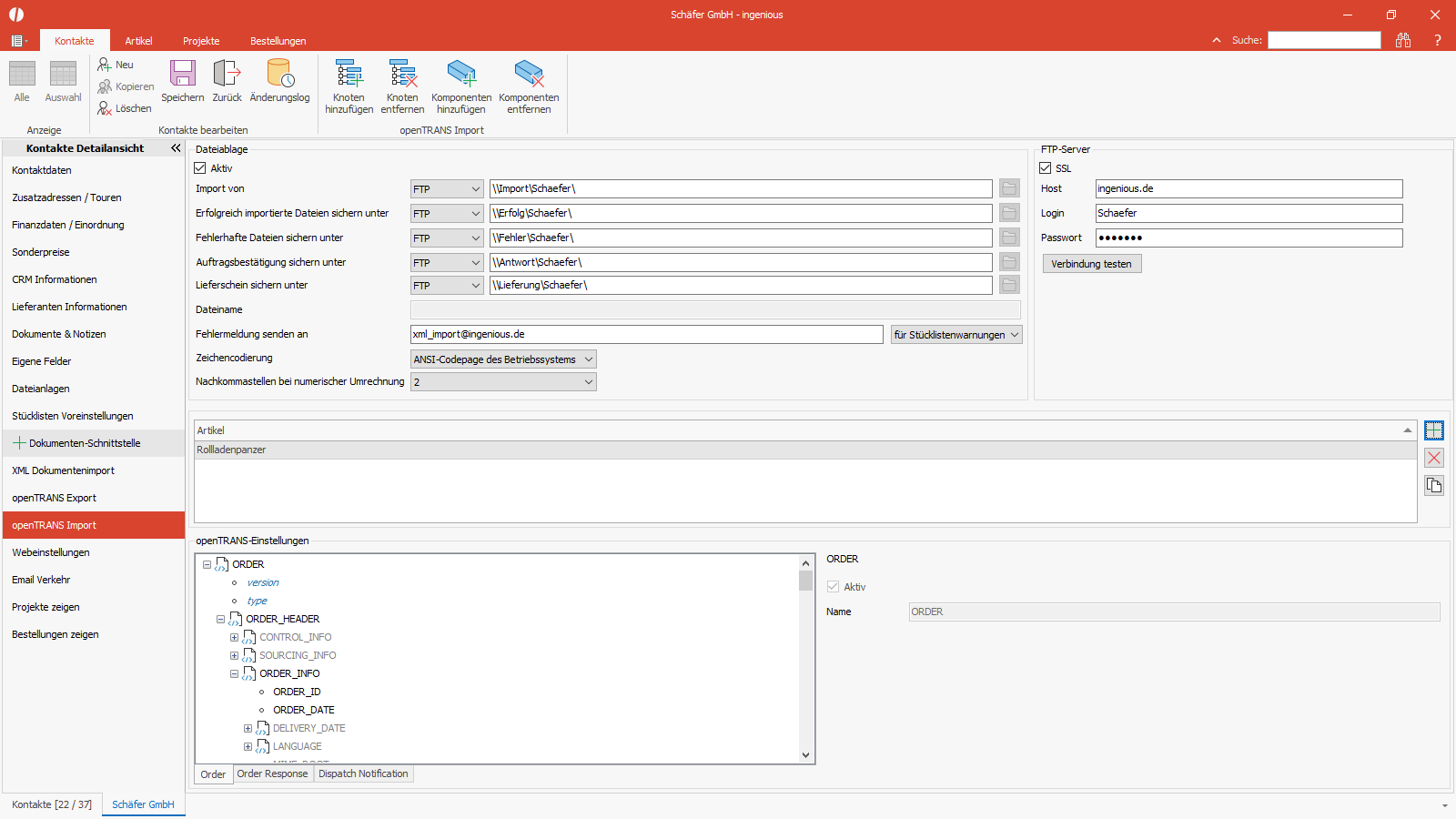Click Komponenten hinzufügen icon

click(x=461, y=74)
